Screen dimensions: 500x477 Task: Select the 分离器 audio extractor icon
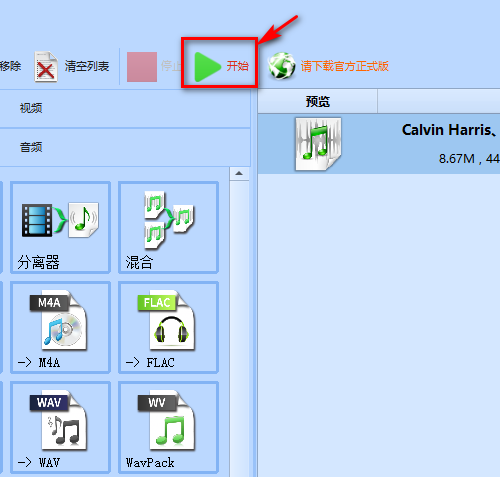(x=60, y=228)
